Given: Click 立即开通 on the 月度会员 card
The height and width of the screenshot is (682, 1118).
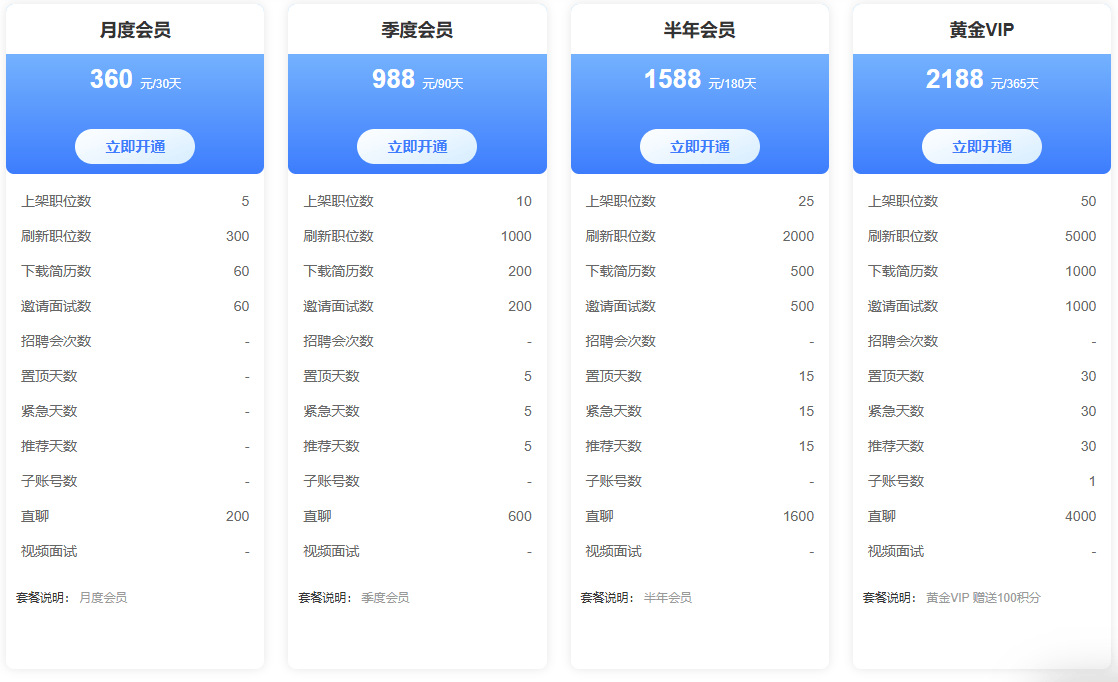Looking at the screenshot, I should [x=135, y=146].
